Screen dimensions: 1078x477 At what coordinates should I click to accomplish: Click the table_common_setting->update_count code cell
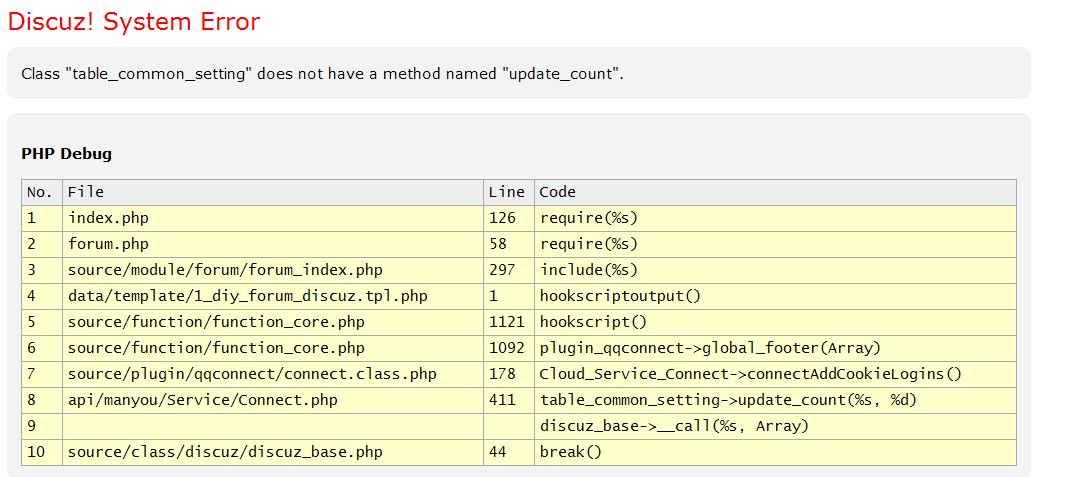click(x=728, y=400)
